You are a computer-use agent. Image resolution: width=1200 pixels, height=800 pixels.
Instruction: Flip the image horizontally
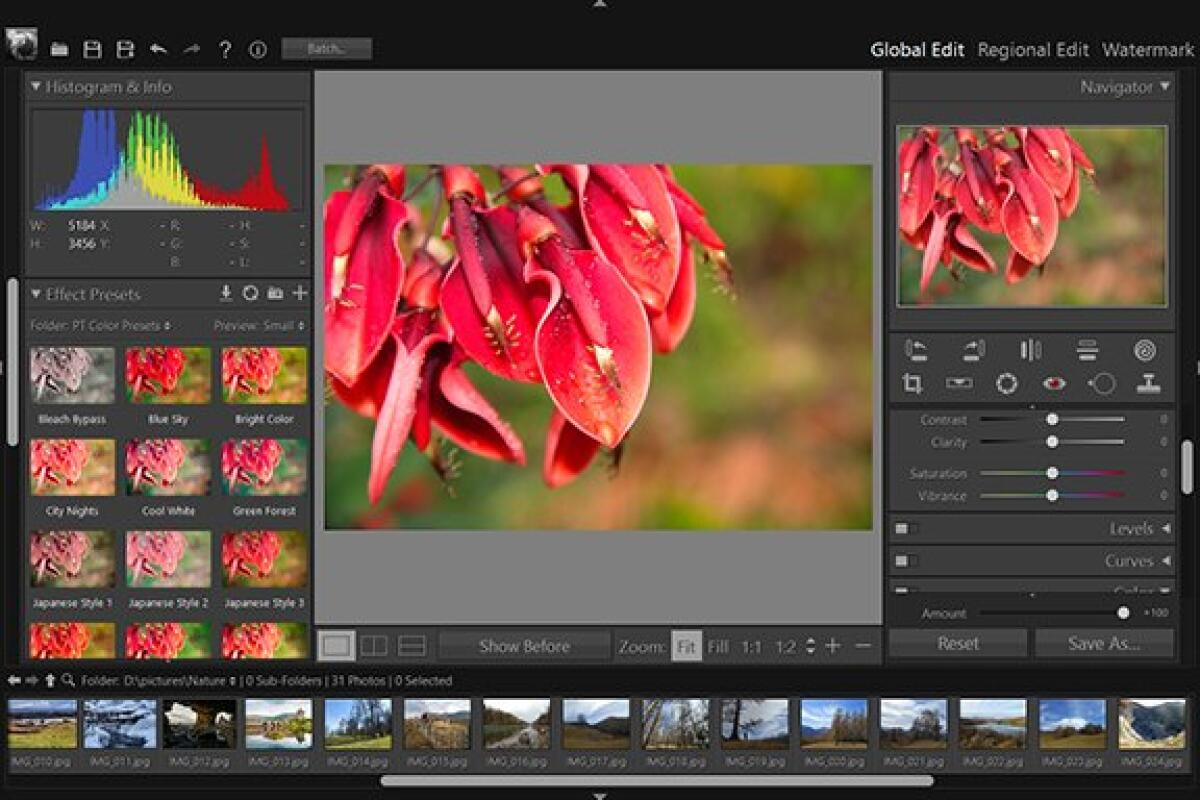point(1032,350)
